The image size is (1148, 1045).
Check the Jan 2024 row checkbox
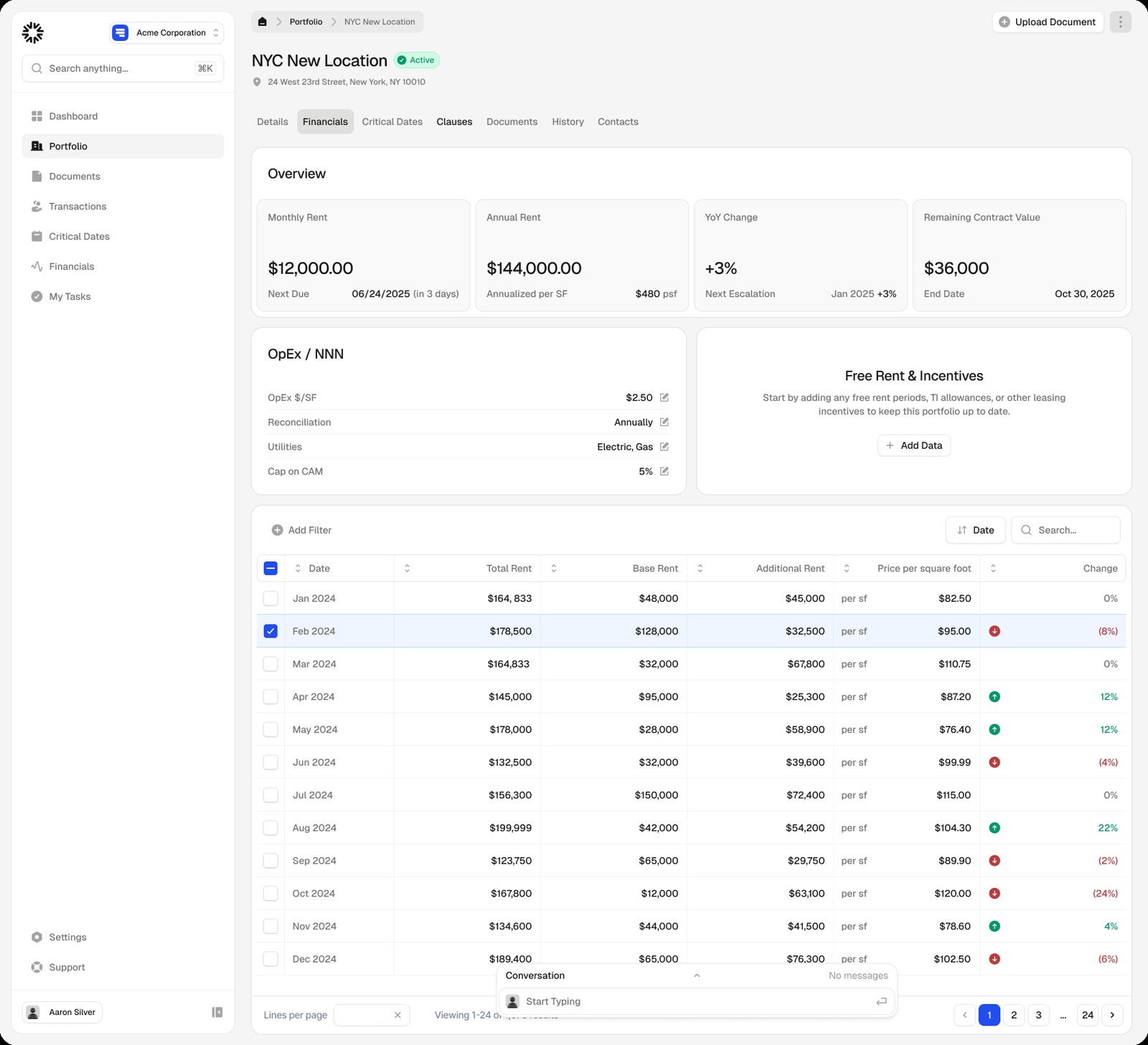270,598
